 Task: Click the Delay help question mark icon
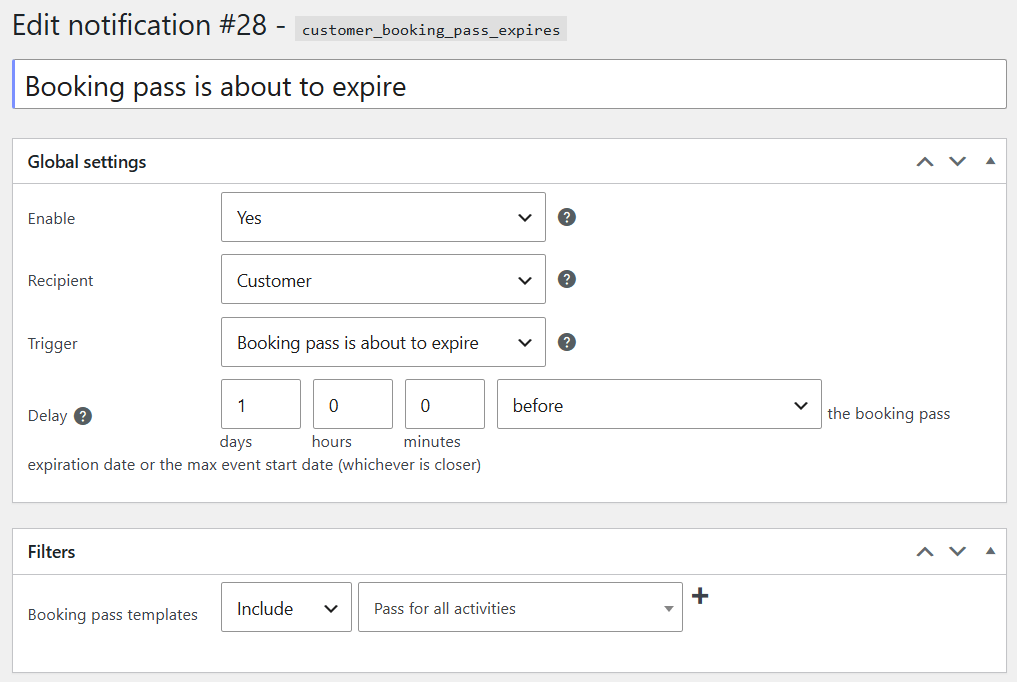click(83, 416)
